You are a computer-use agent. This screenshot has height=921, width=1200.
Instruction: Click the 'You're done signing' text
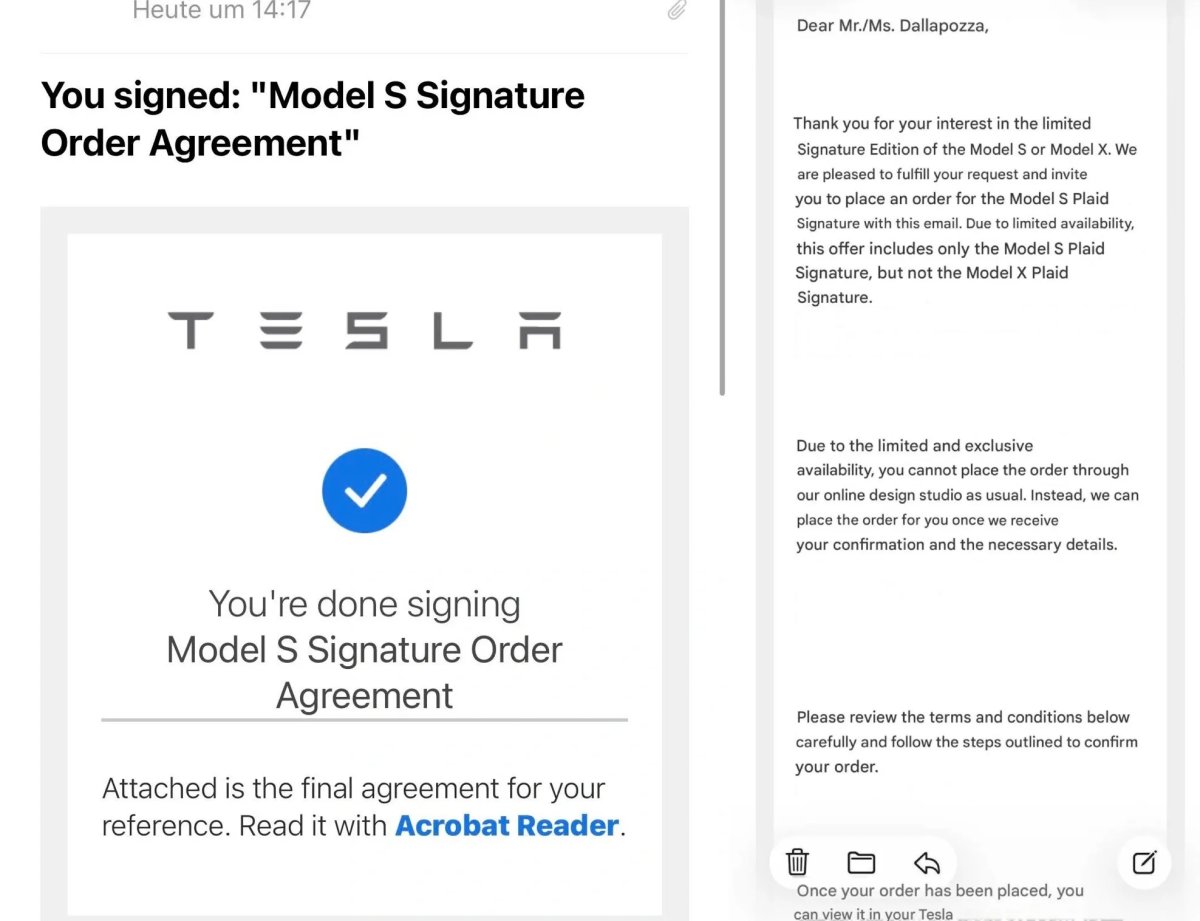[x=364, y=604]
